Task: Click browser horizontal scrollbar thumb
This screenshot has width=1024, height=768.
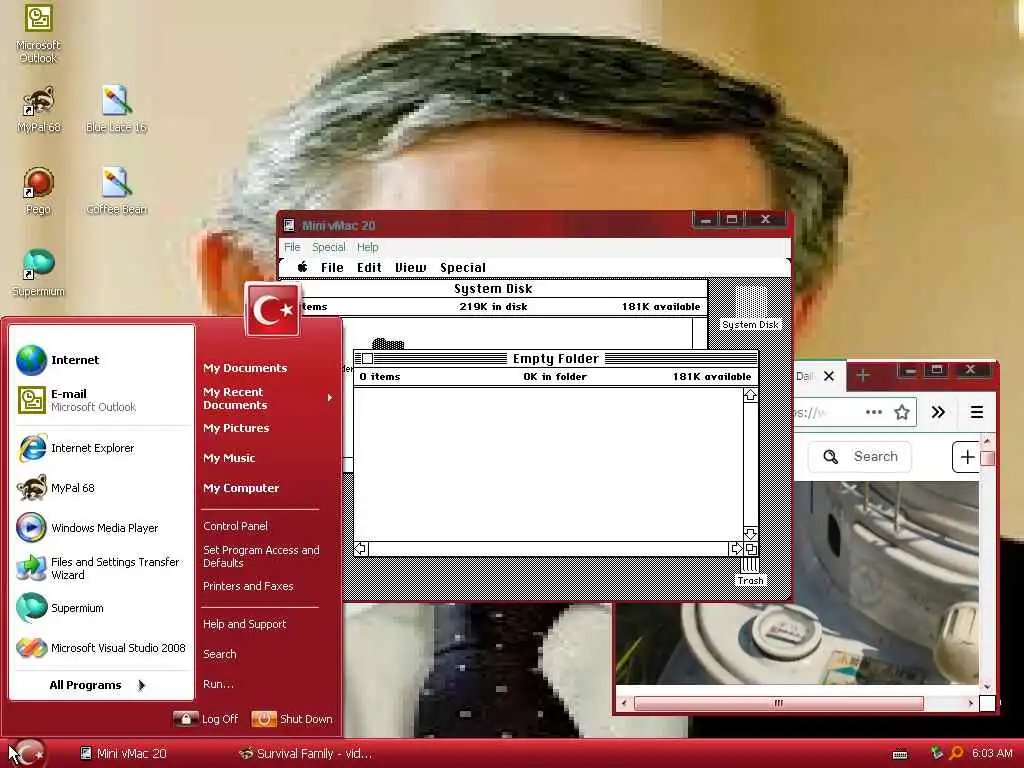Action: [x=778, y=703]
